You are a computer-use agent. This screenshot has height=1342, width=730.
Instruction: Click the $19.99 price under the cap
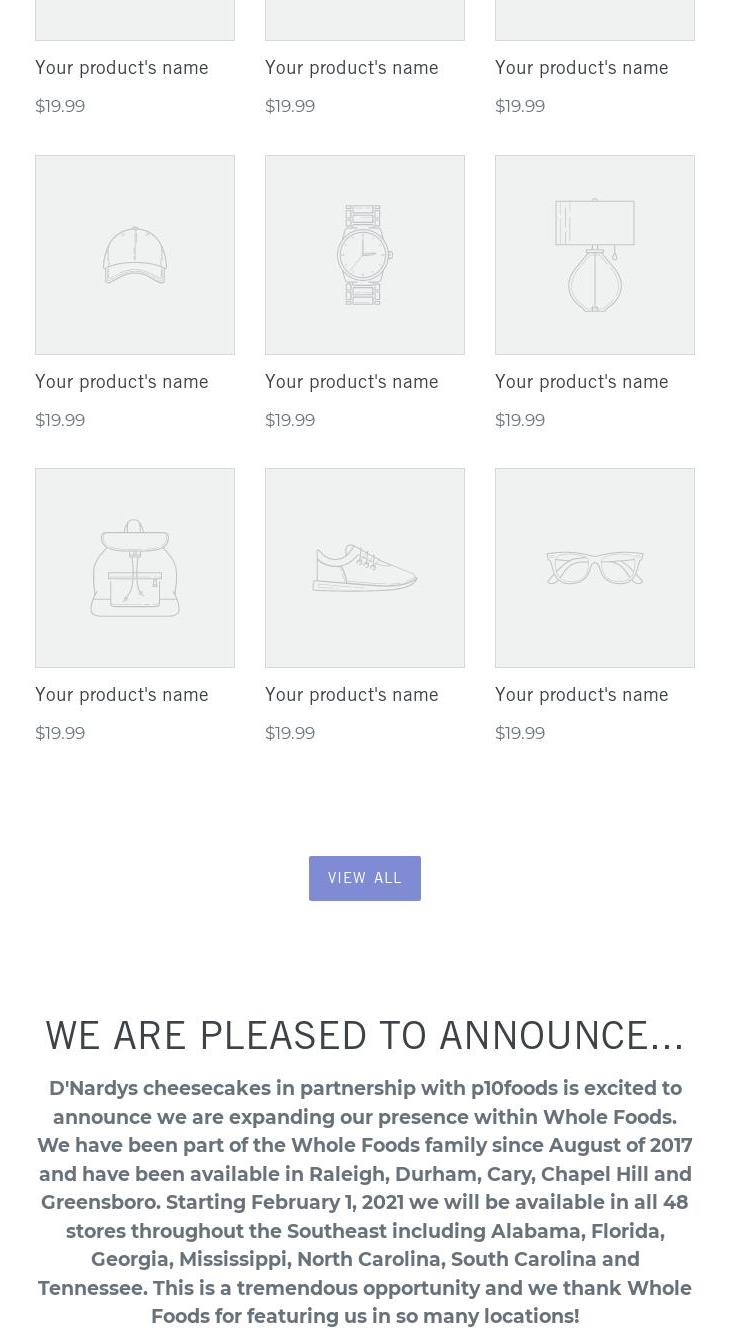[60, 421]
